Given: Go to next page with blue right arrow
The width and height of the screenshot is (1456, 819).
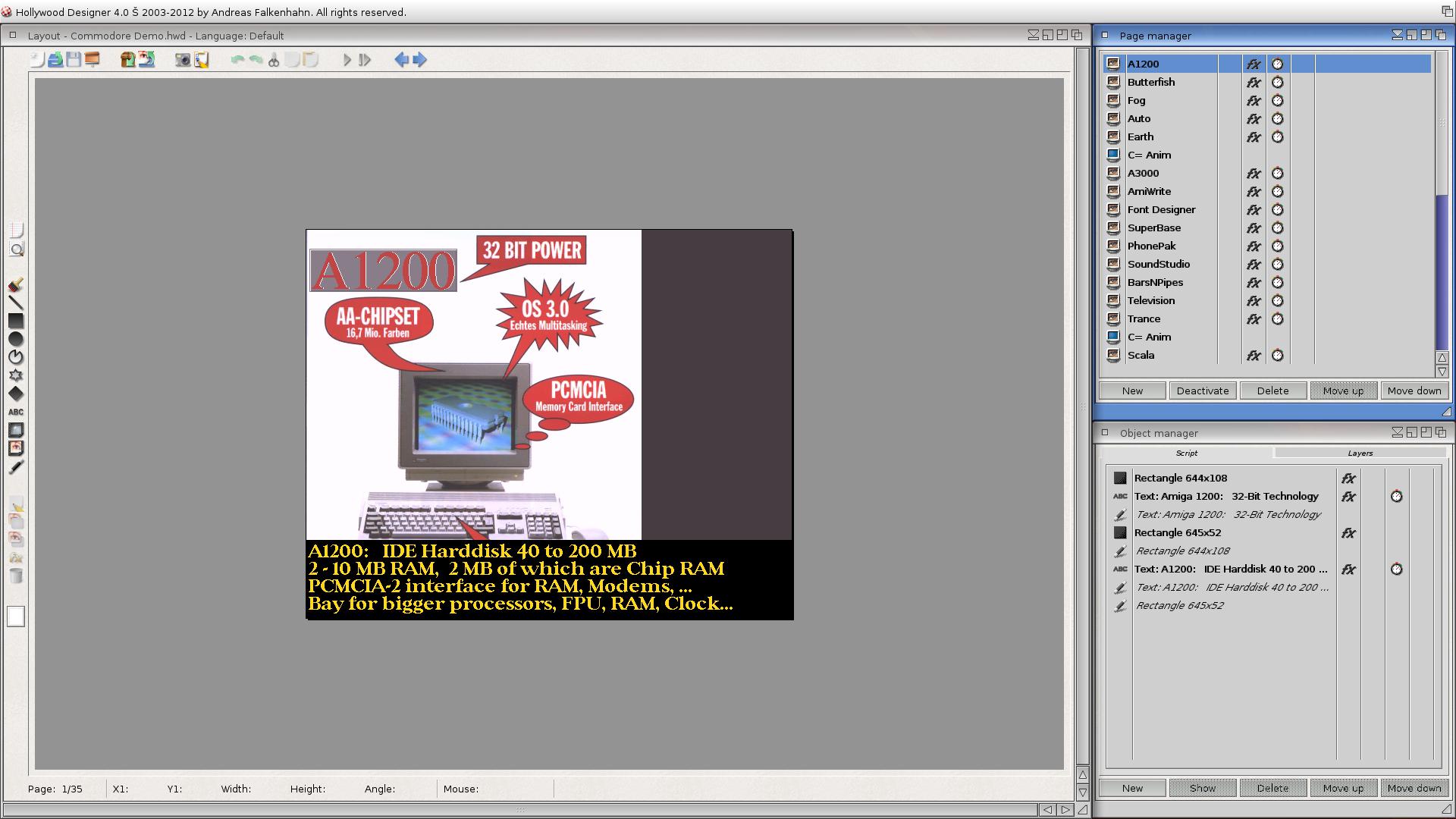Looking at the screenshot, I should [419, 60].
